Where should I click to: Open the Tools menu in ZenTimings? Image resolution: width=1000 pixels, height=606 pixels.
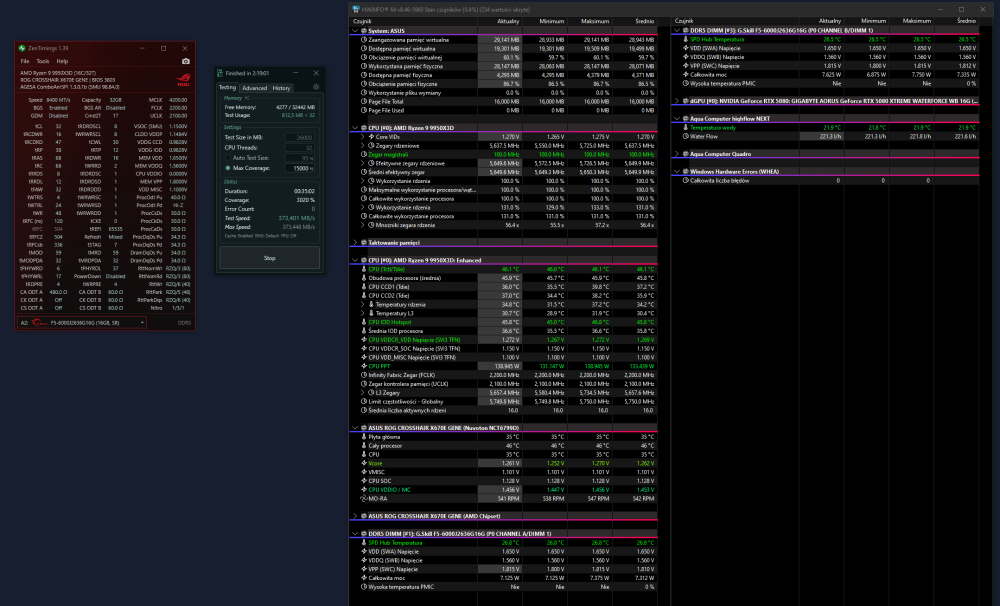point(43,61)
